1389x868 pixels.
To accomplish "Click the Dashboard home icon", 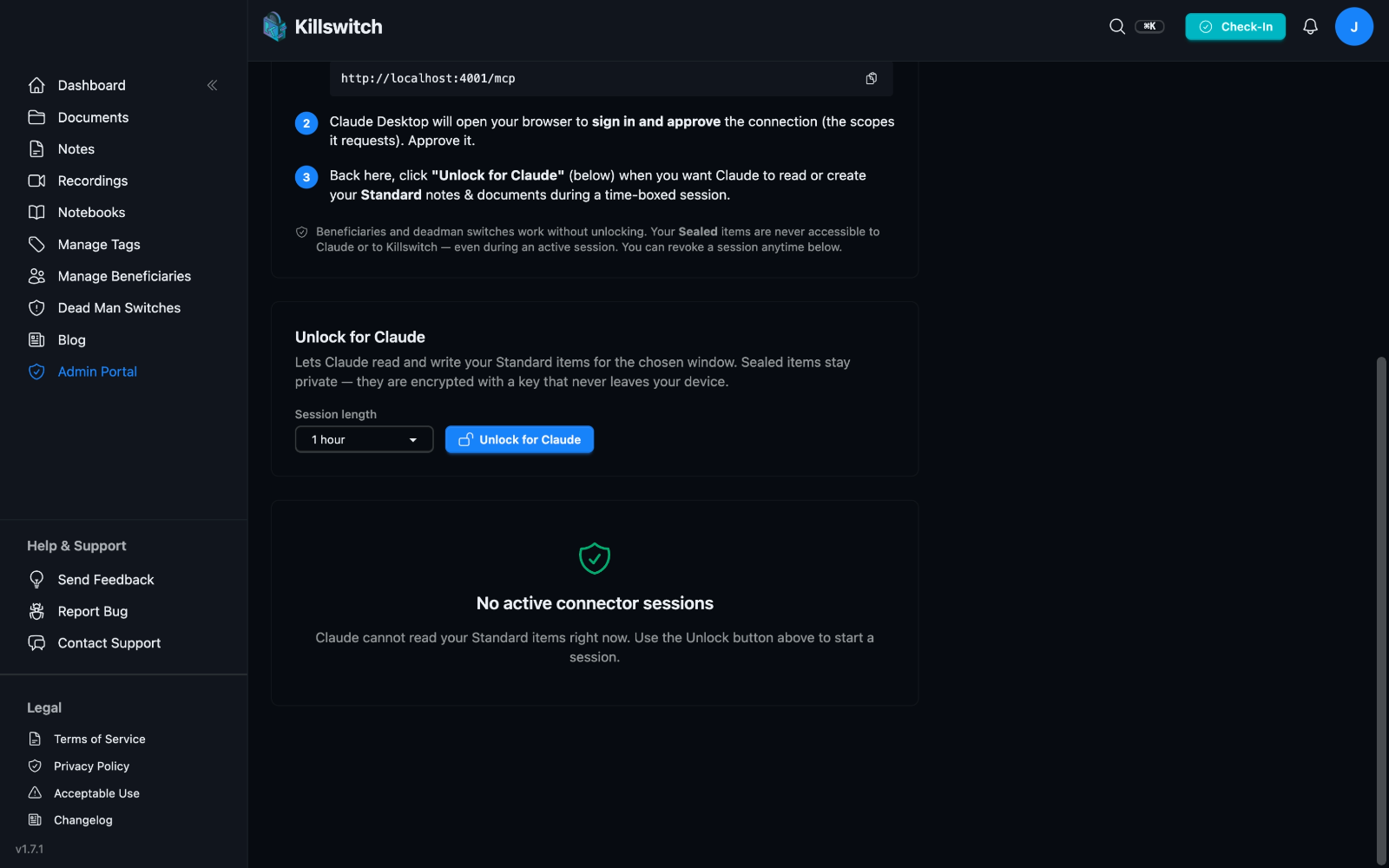I will [36, 85].
